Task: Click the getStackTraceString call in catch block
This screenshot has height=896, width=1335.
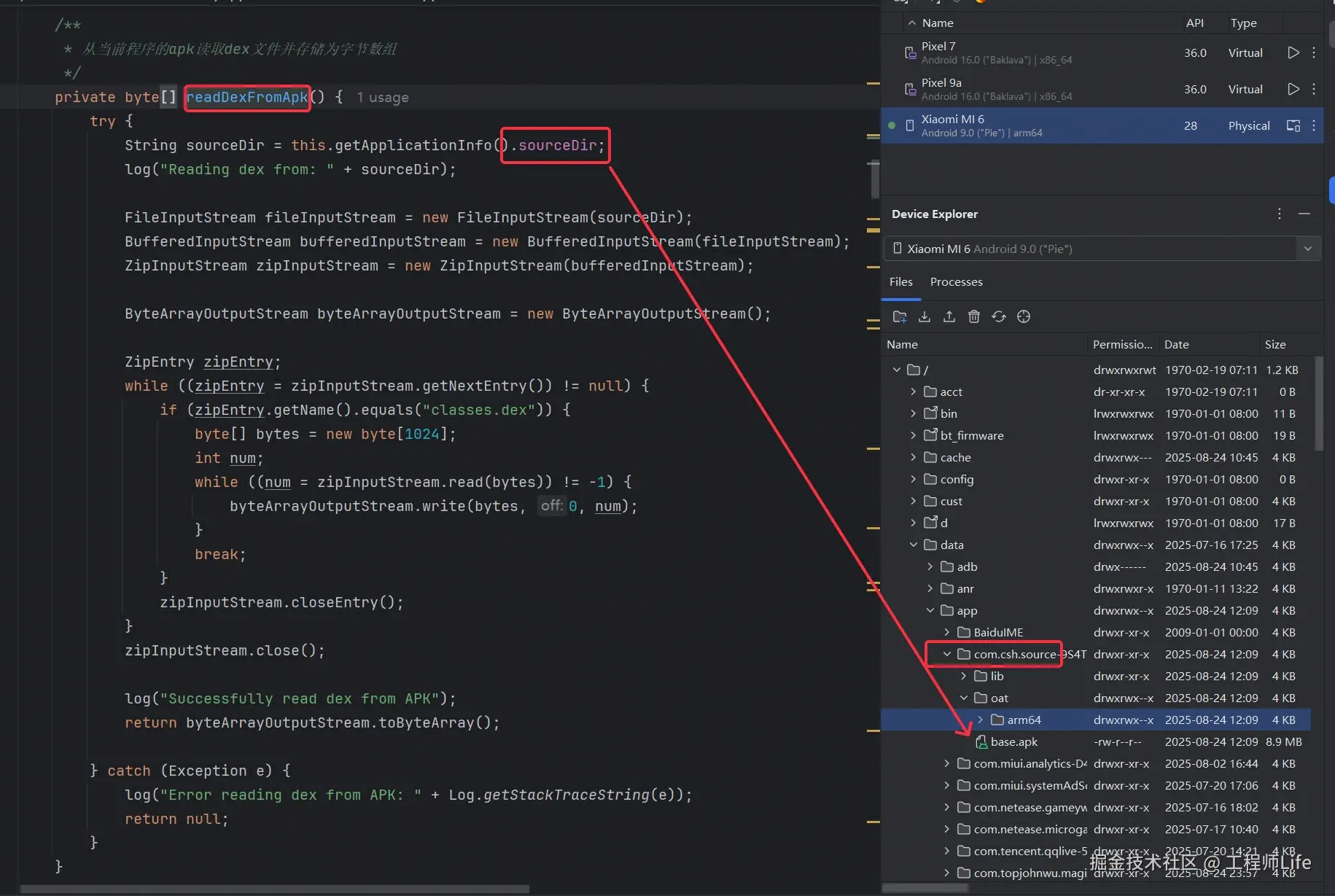Action: pyautogui.click(x=567, y=795)
